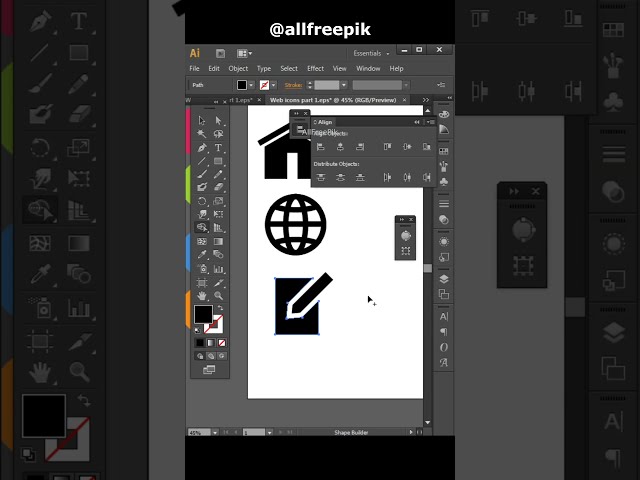The height and width of the screenshot is (480, 640).
Task: Change the screen mode
Action: click(x=209, y=370)
